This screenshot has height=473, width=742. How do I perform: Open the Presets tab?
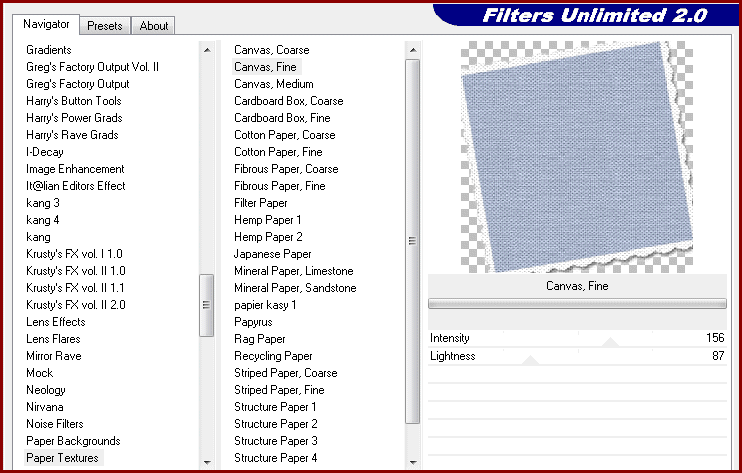pyautogui.click(x=105, y=26)
